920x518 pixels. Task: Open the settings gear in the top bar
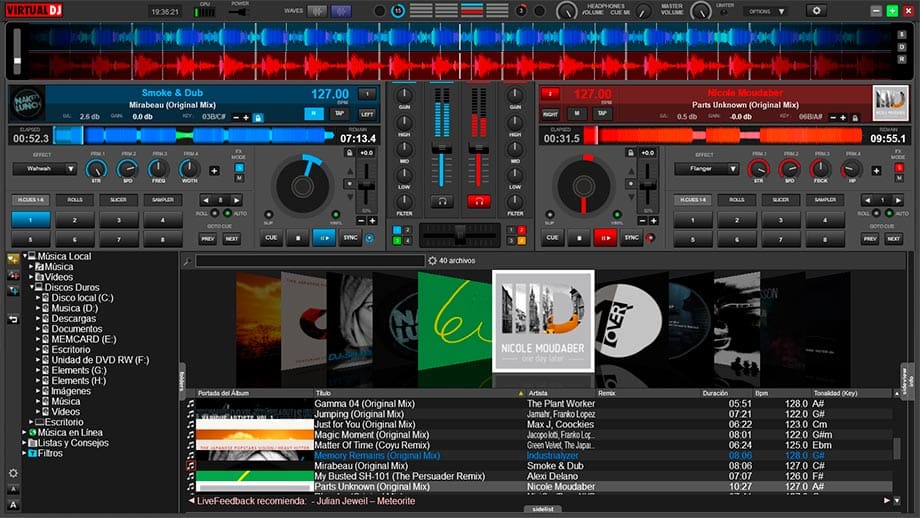click(x=816, y=11)
